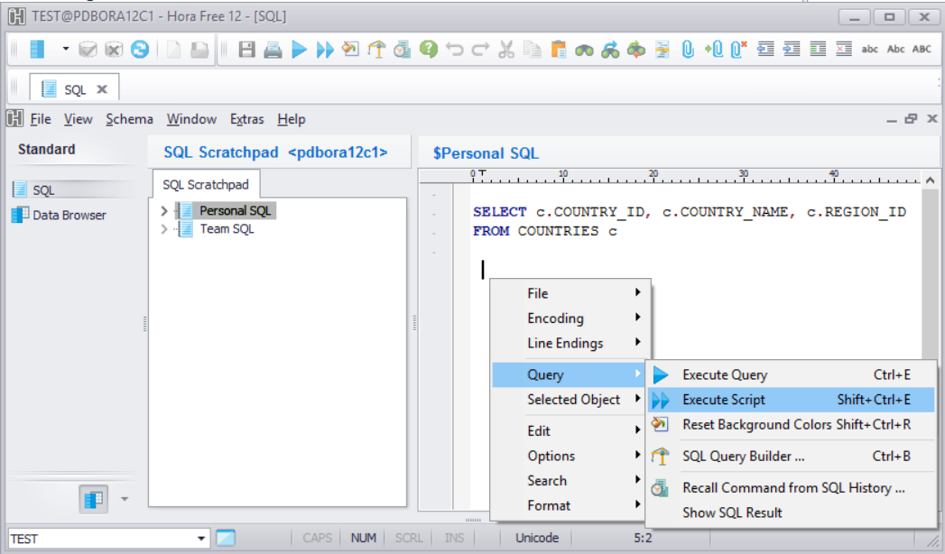Open the Encoding submenu in context menu
The height and width of the screenshot is (554, 945).
pyautogui.click(x=555, y=318)
